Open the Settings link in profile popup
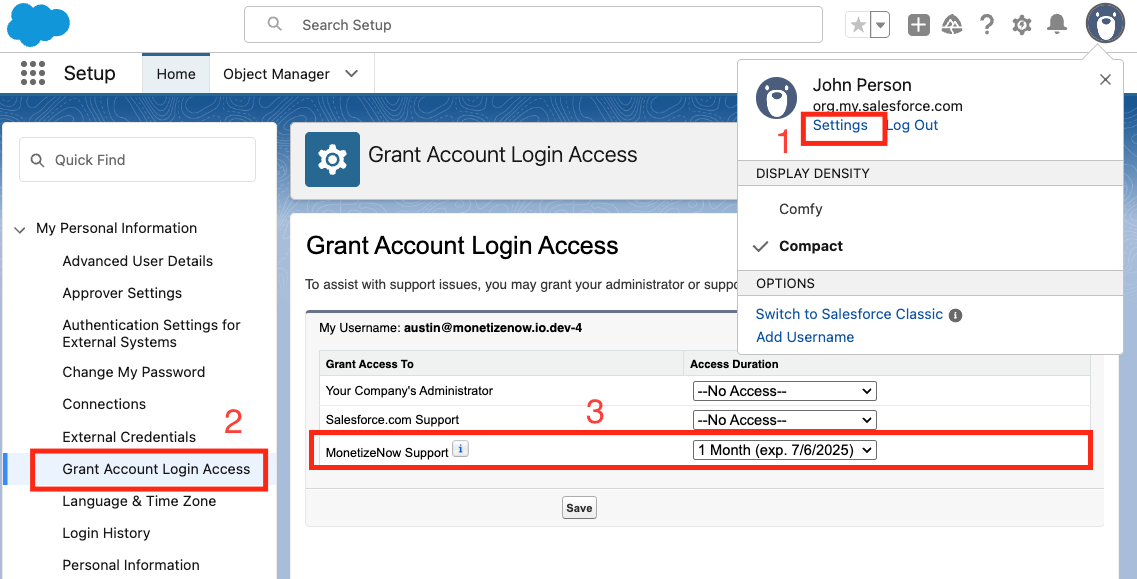Viewport: 1137px width, 579px height. coord(840,125)
